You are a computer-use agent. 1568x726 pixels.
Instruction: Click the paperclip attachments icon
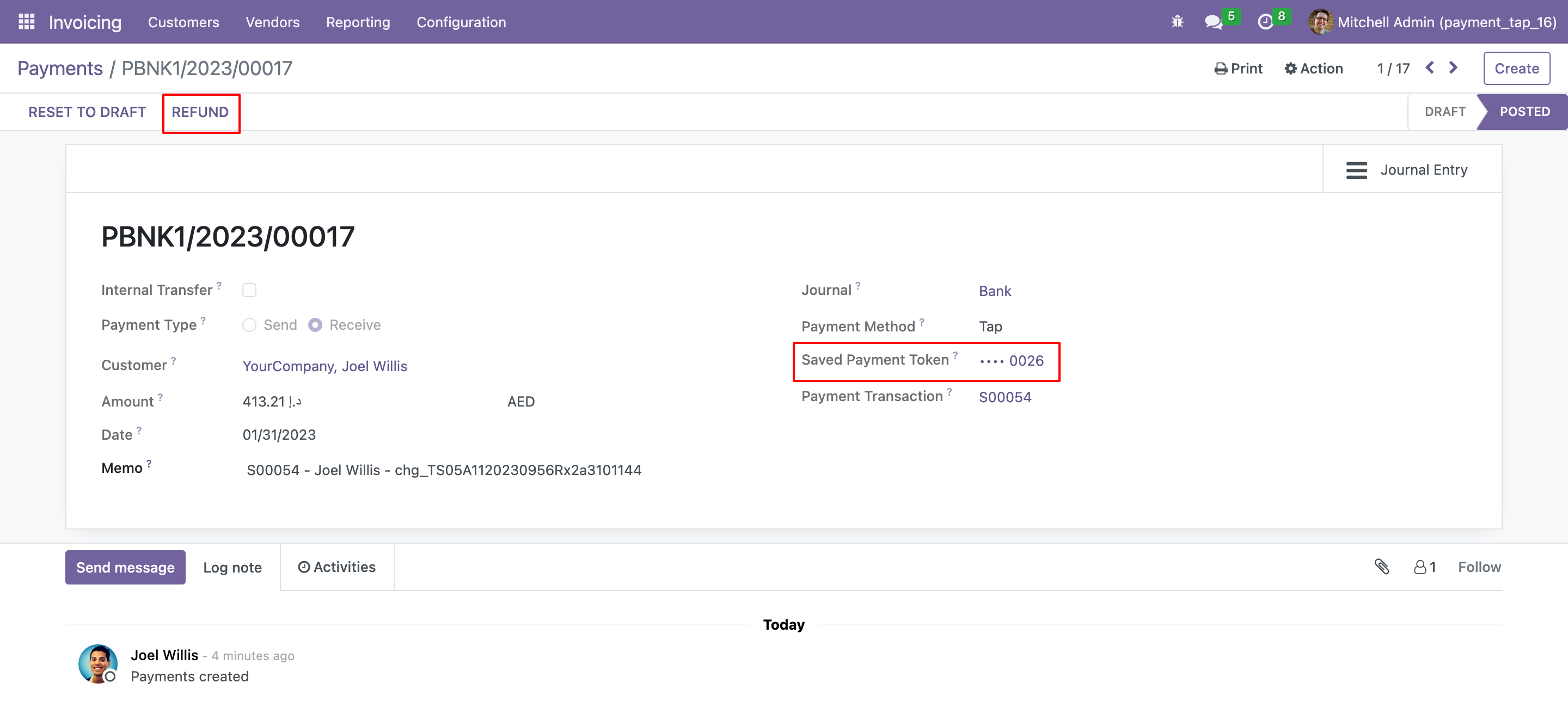click(1382, 567)
